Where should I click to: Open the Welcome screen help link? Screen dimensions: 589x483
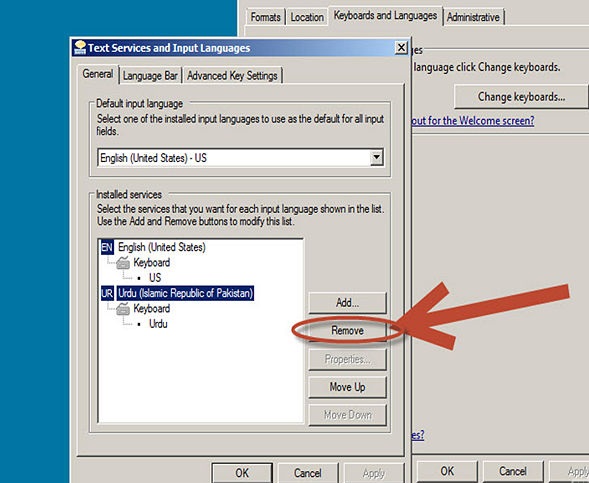coord(473,121)
